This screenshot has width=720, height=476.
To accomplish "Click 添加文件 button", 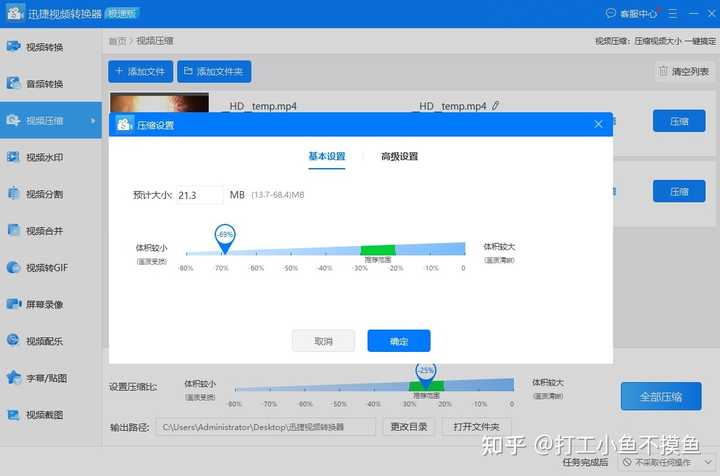I will tap(141, 72).
